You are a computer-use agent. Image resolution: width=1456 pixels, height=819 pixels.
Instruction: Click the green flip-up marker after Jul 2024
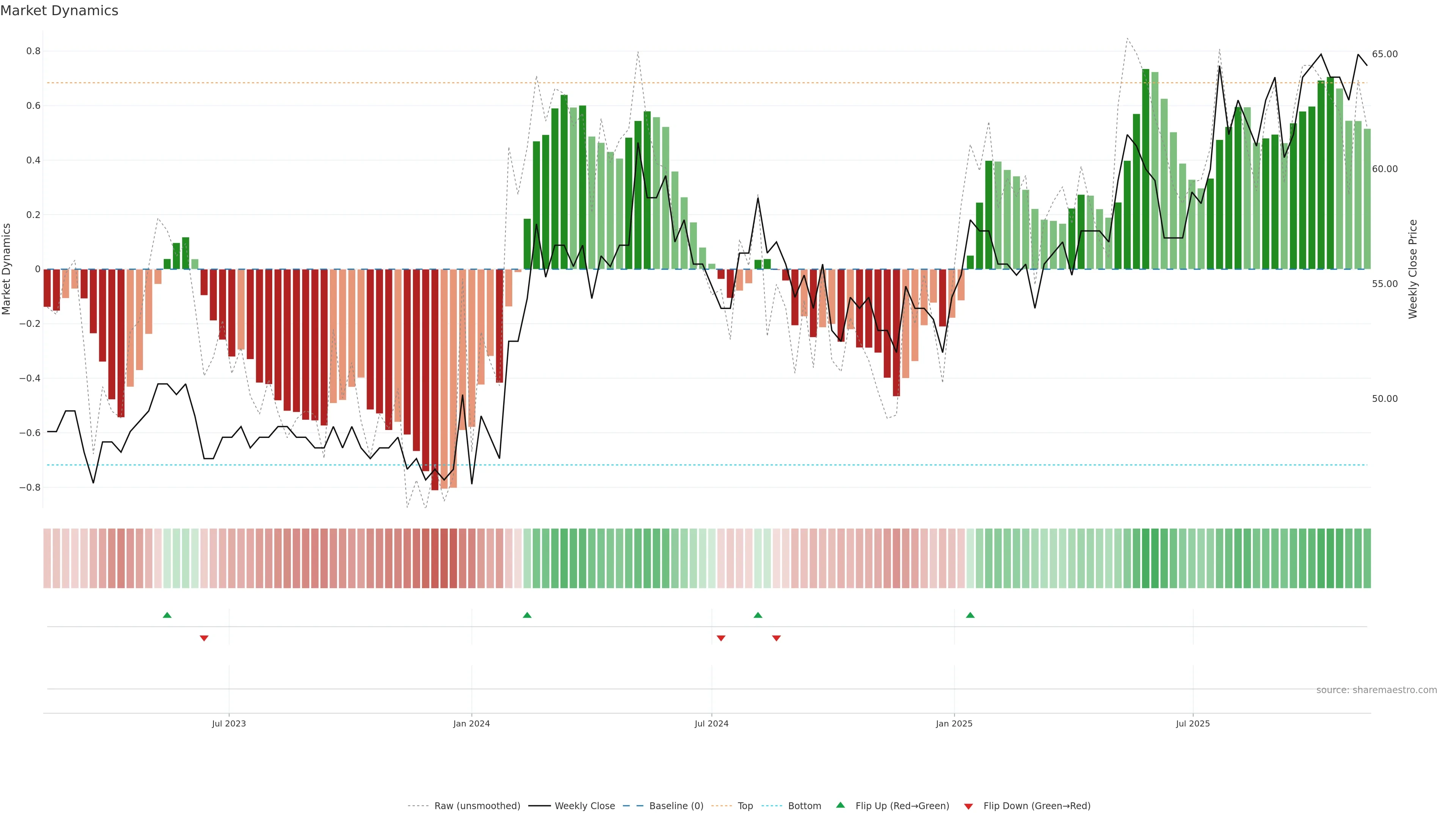coord(758,615)
